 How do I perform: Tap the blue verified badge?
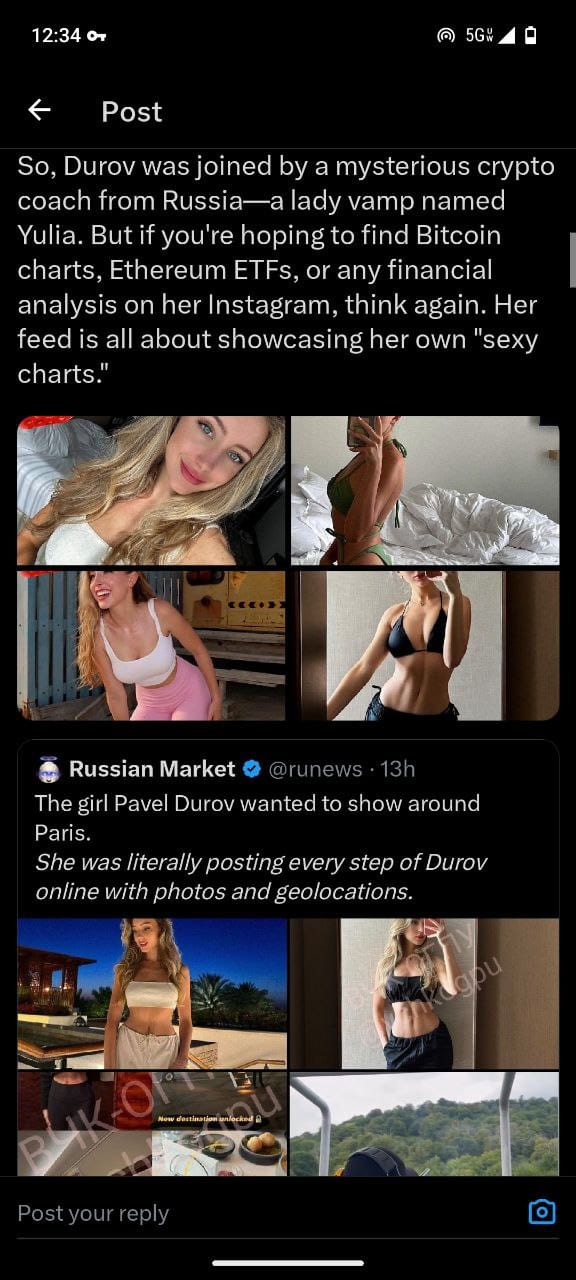252,769
